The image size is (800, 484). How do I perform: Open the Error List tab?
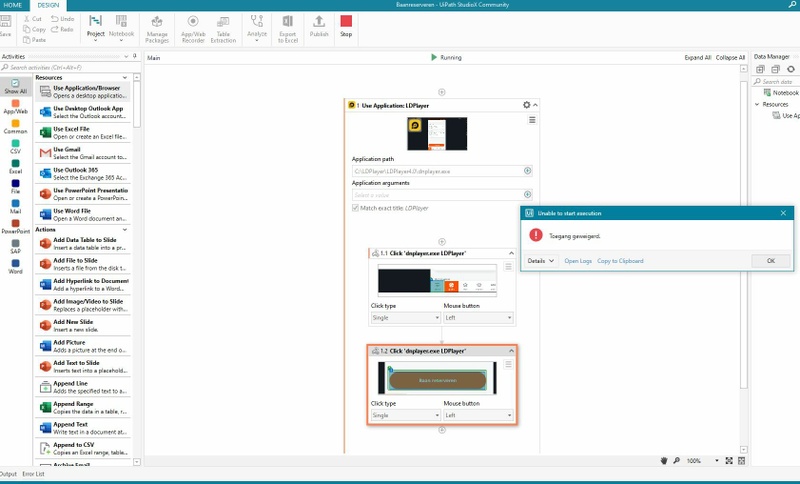(33, 474)
